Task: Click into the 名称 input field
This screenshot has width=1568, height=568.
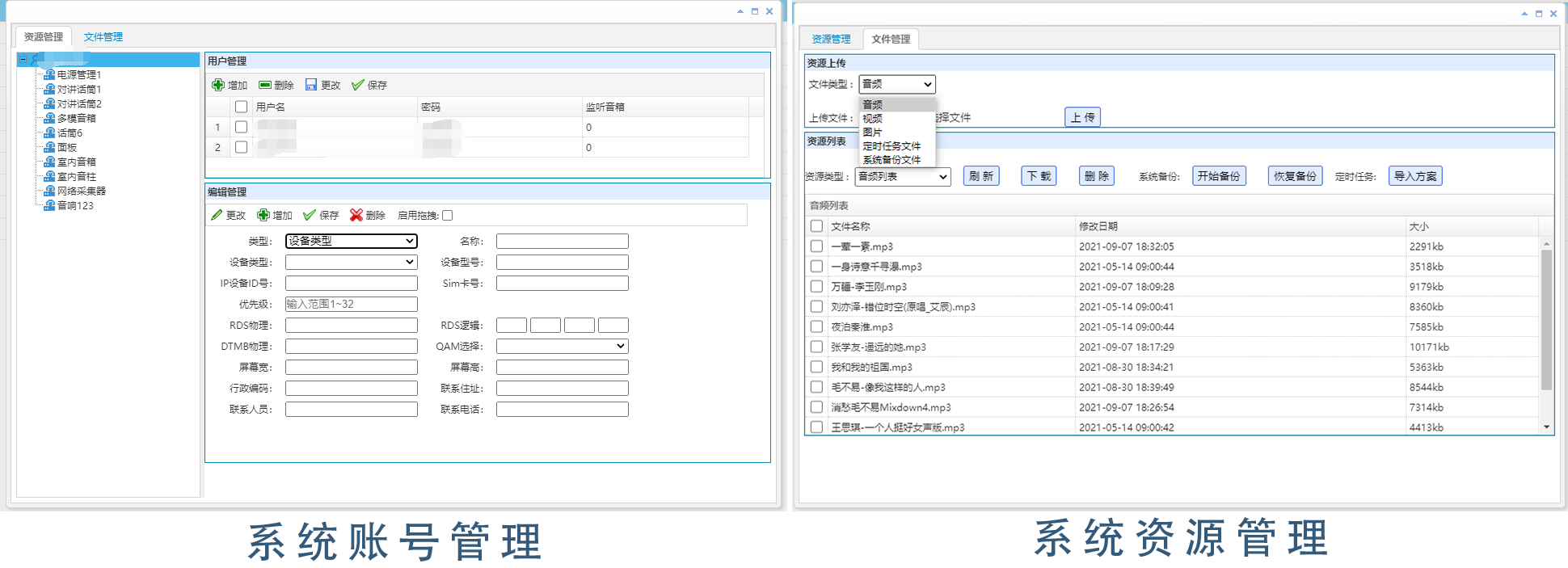Action: pyautogui.click(x=563, y=241)
